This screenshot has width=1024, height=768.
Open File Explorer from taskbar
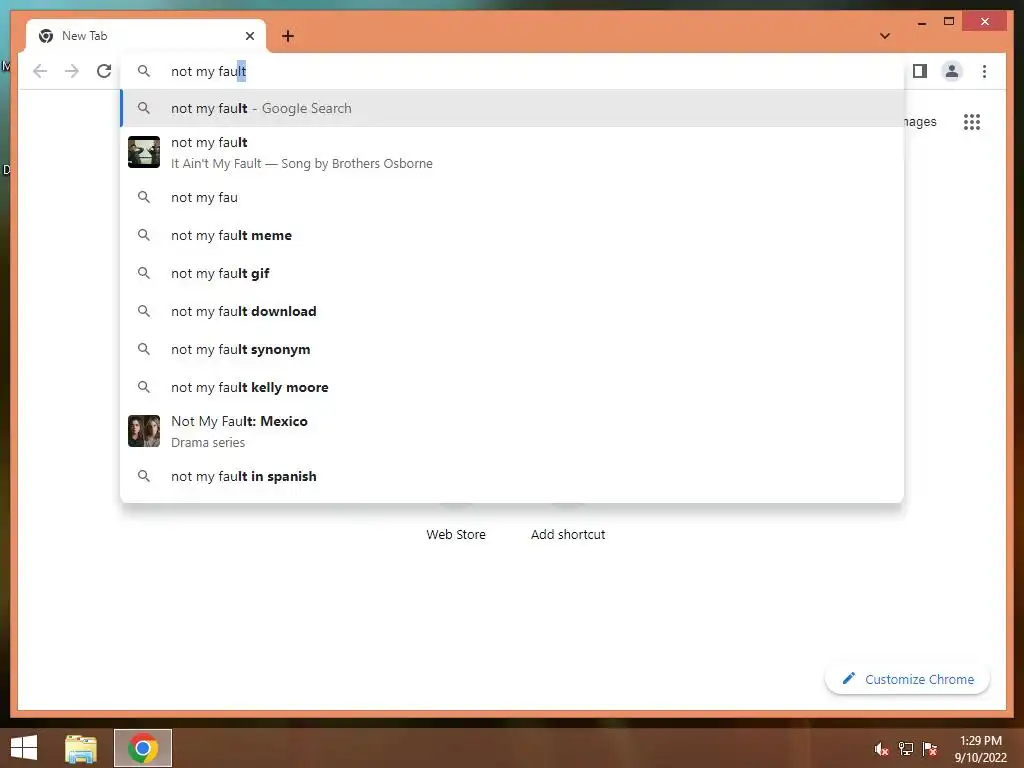coord(81,748)
